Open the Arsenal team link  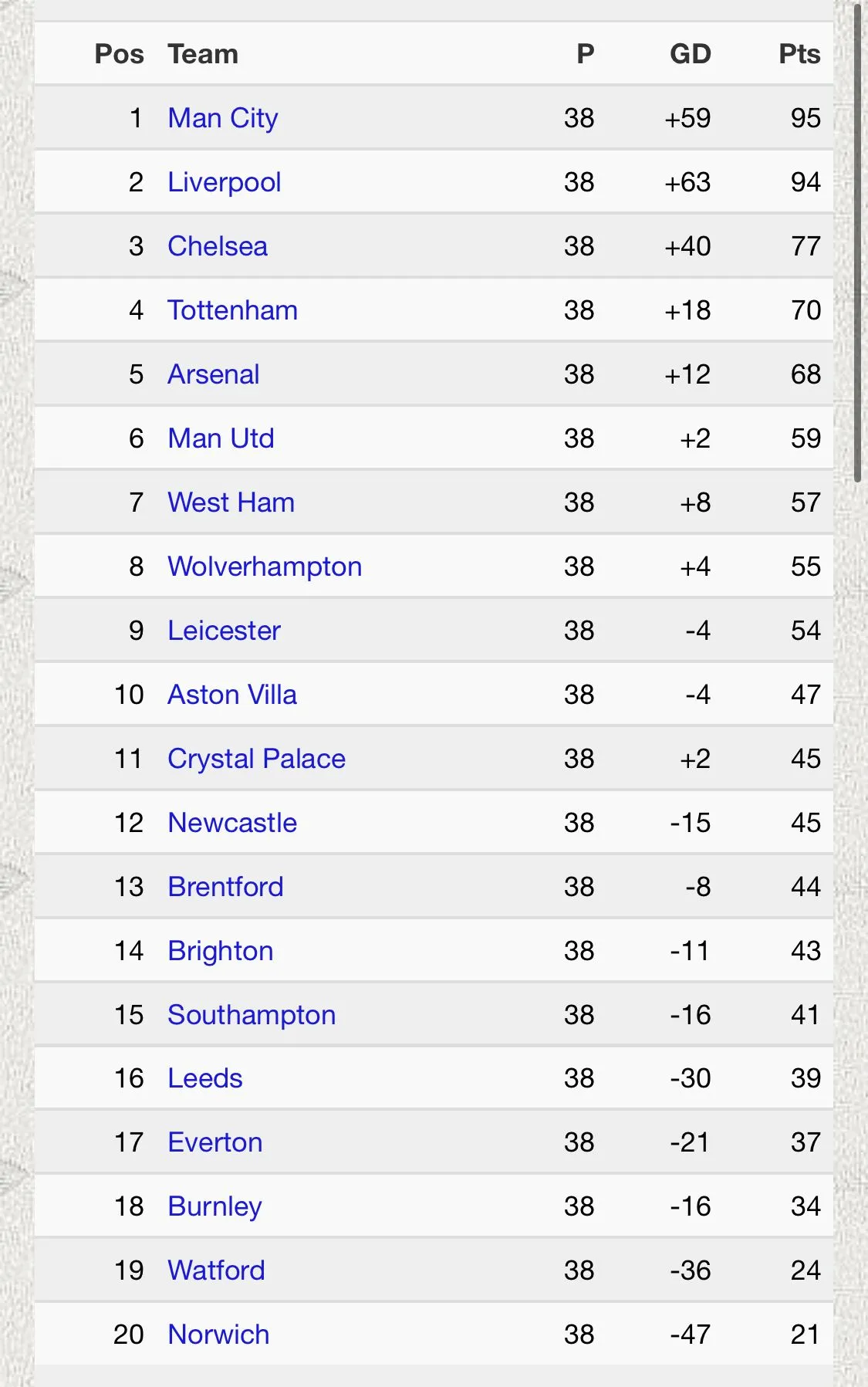213,374
